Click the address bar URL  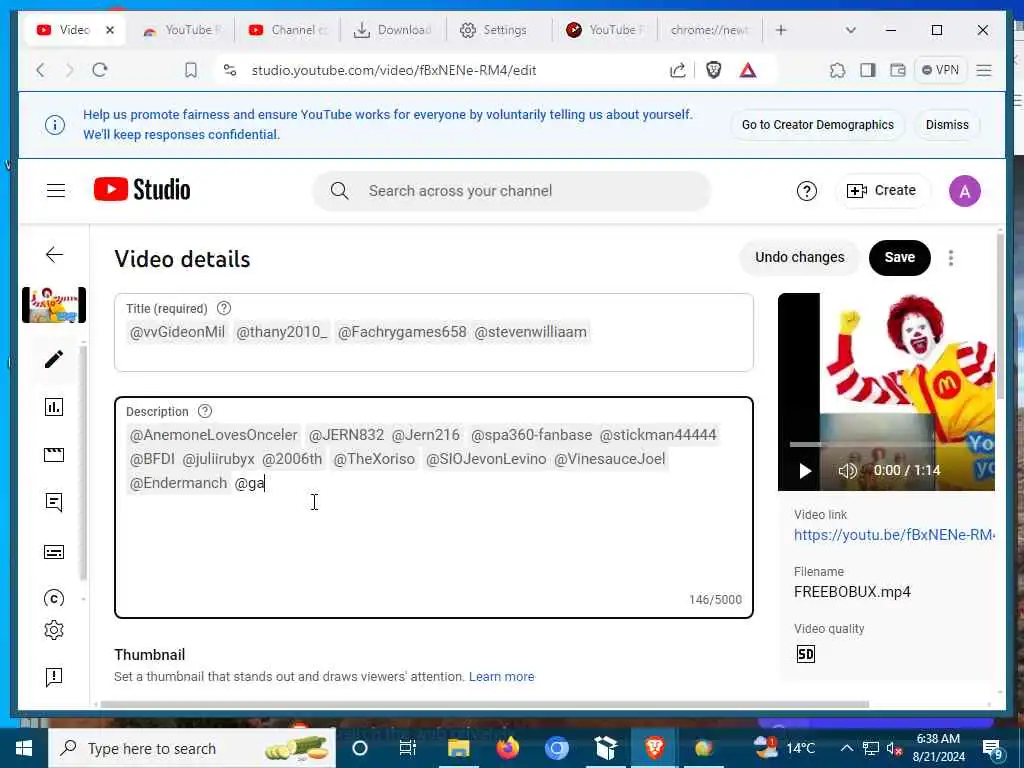[x=394, y=71]
